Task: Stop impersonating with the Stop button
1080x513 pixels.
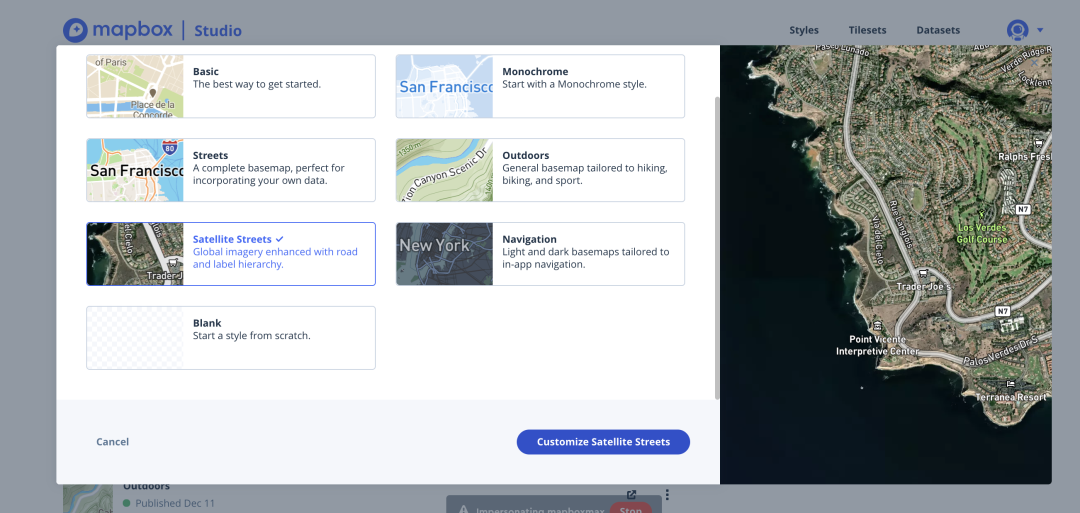Action: pyautogui.click(x=630, y=509)
